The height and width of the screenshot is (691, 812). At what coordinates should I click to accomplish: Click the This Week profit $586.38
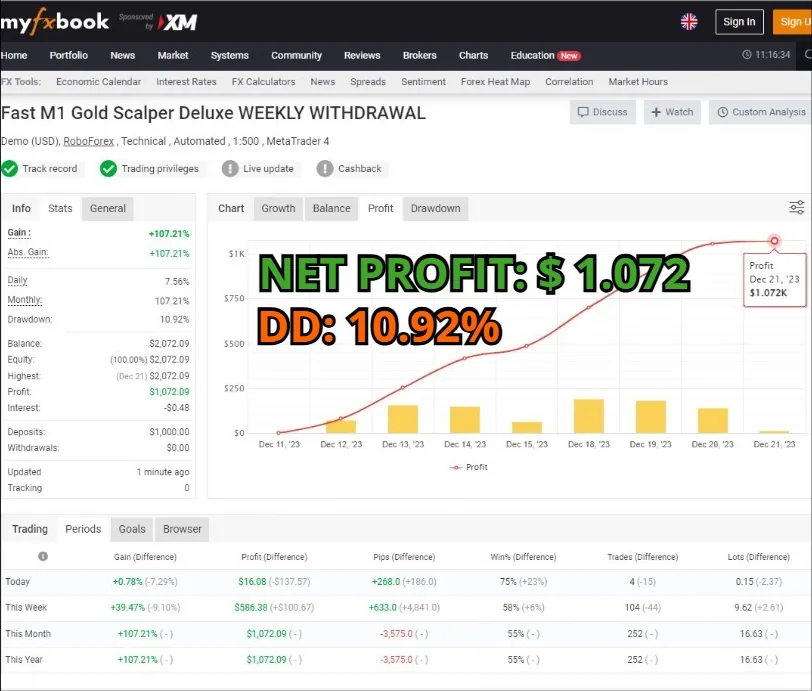pyautogui.click(x=251, y=608)
